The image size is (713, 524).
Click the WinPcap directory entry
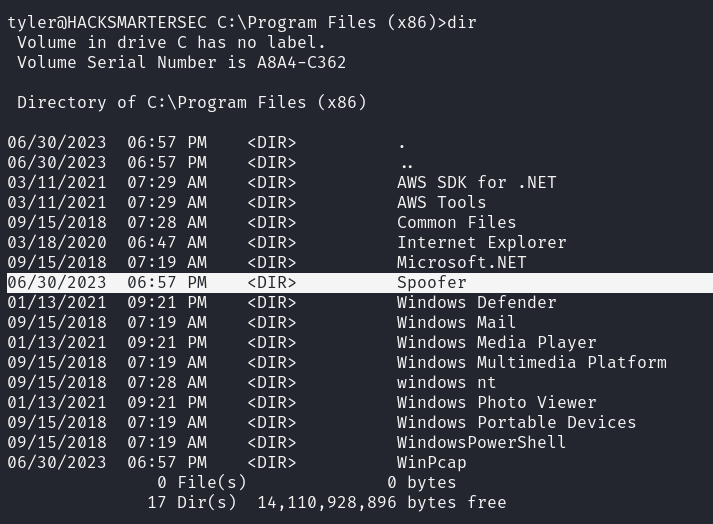[431, 462]
